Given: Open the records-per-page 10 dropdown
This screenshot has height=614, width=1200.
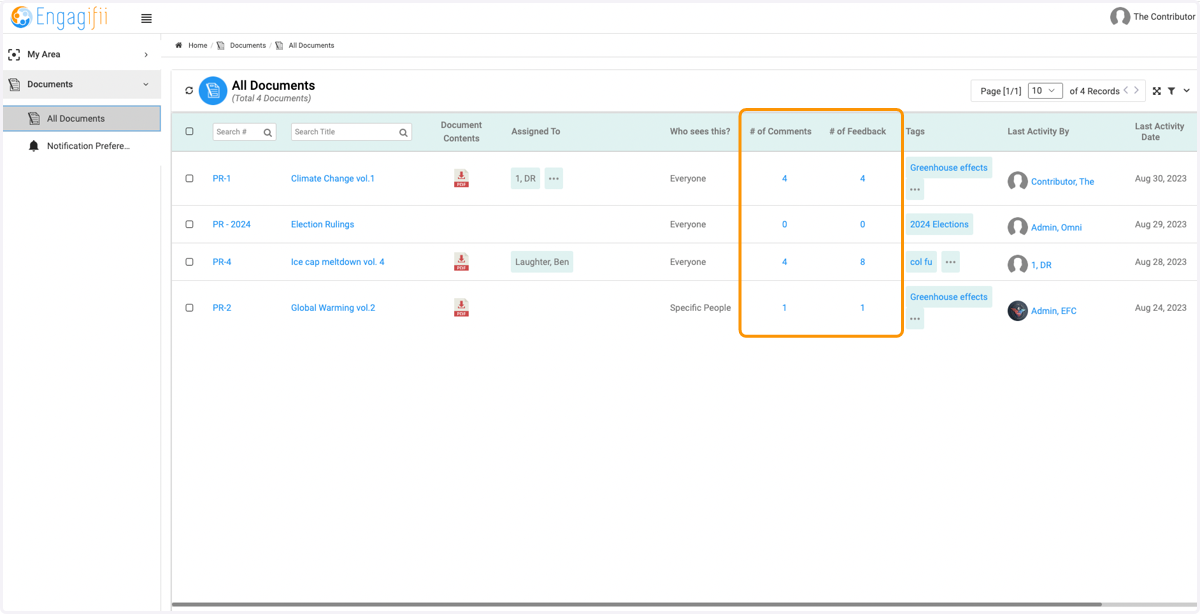Looking at the screenshot, I should (x=1045, y=91).
